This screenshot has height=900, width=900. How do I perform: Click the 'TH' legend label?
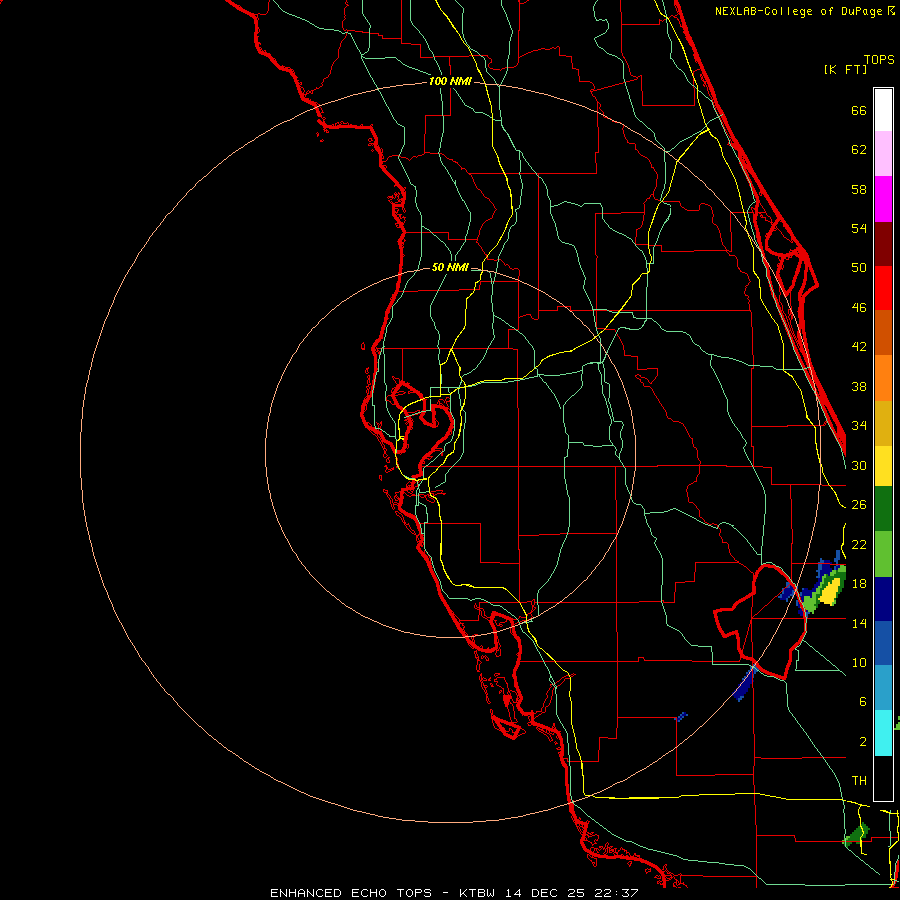point(859,781)
